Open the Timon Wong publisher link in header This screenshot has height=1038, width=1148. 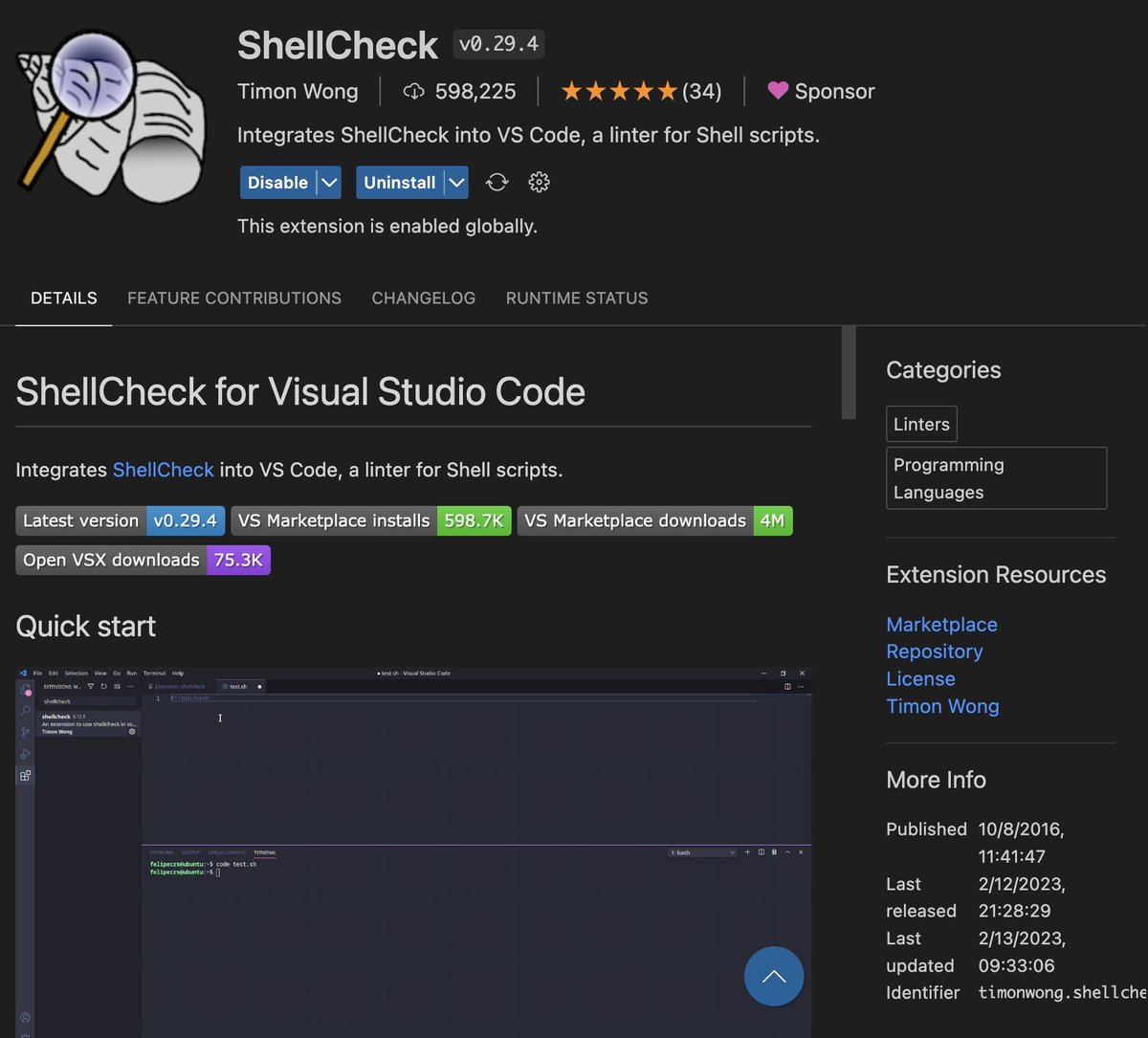click(x=298, y=92)
